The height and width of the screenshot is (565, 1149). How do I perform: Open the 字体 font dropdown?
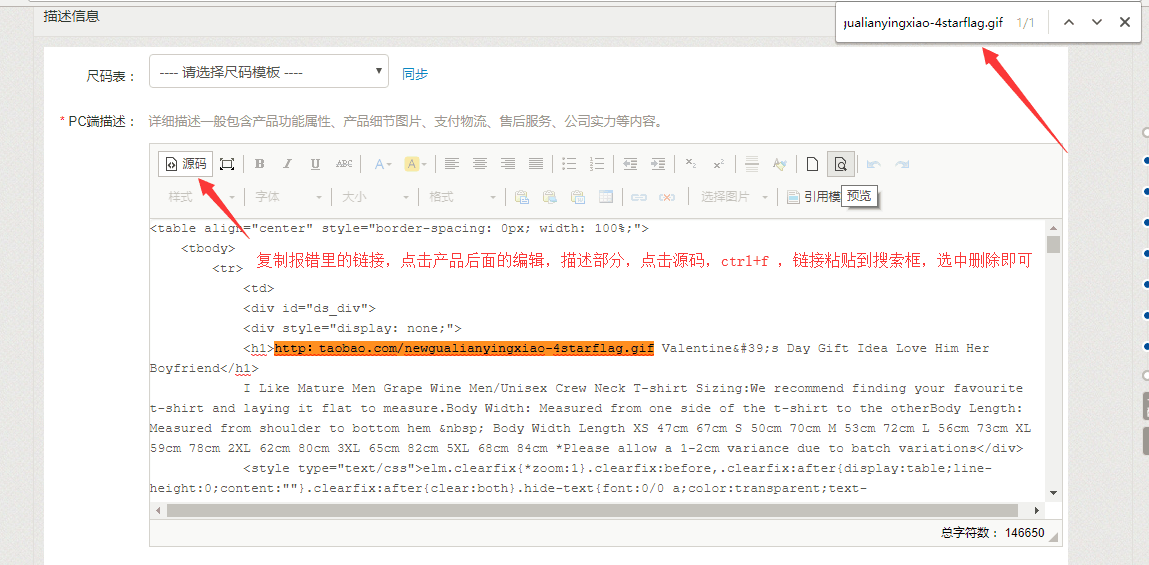288,197
